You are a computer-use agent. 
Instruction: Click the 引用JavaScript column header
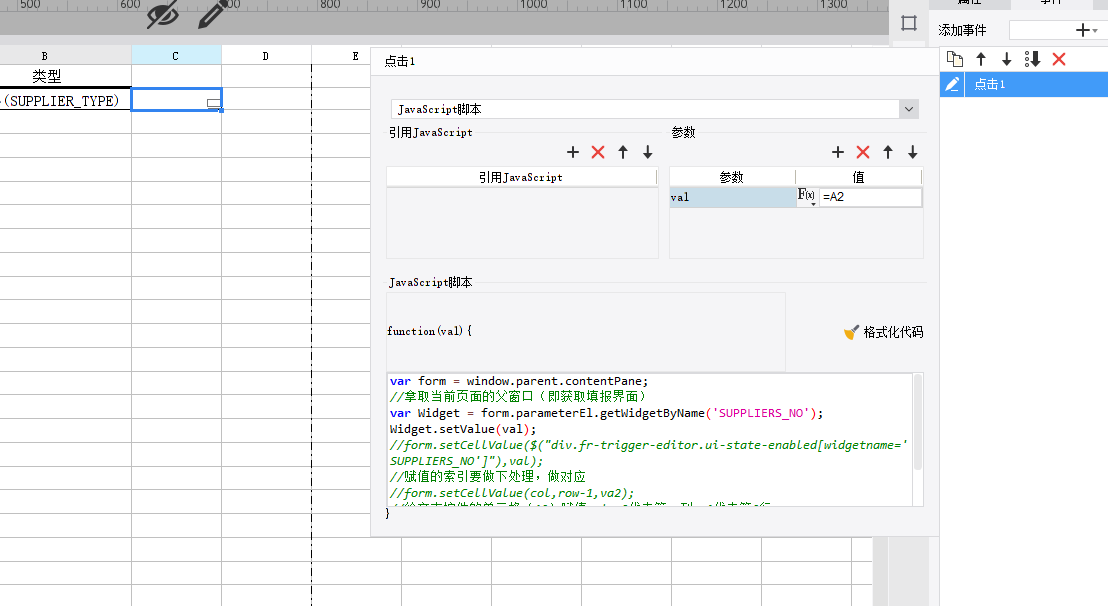521,177
